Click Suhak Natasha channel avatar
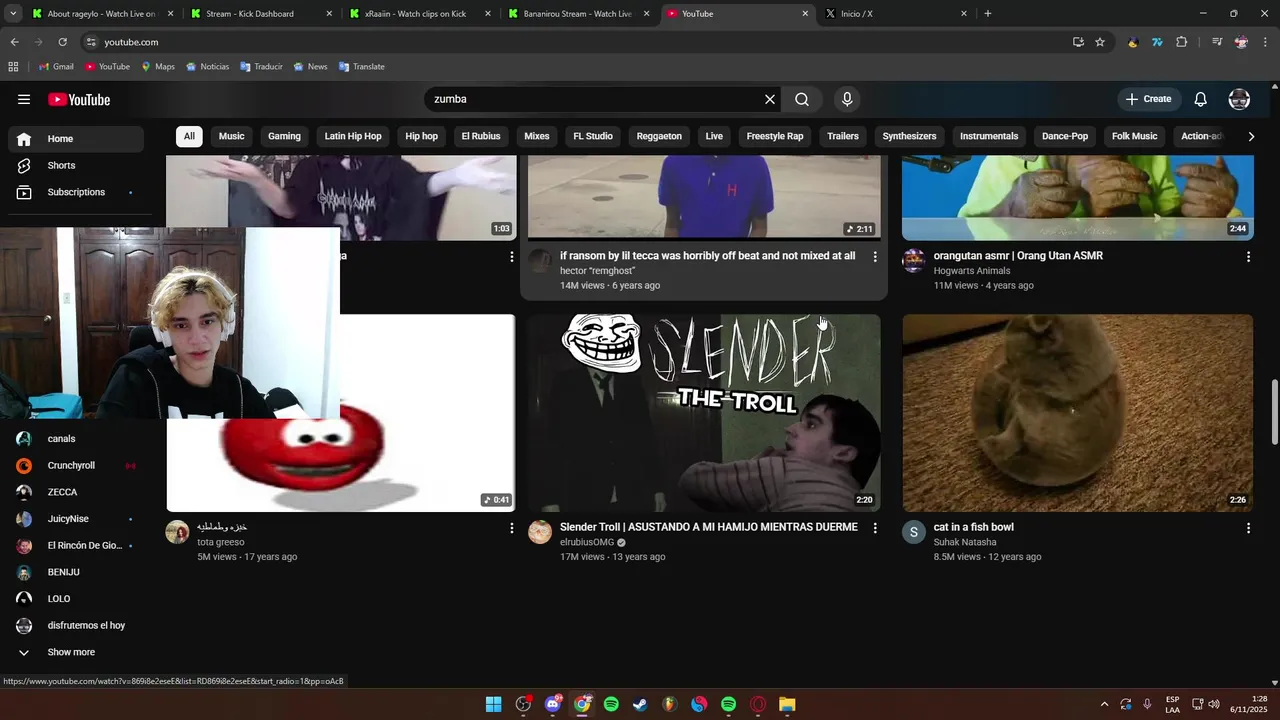The width and height of the screenshot is (1280, 720). pos(914,532)
